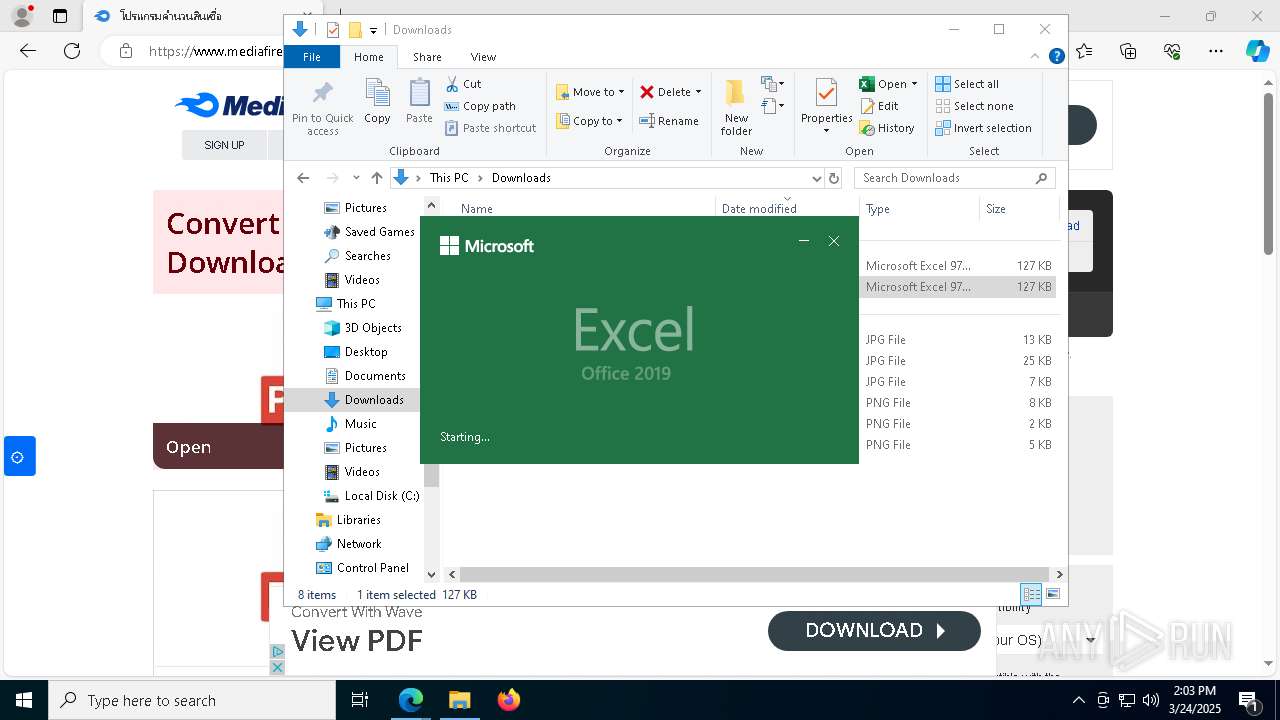Select Searches in navigation pane
The image size is (1280, 720).
(367, 256)
